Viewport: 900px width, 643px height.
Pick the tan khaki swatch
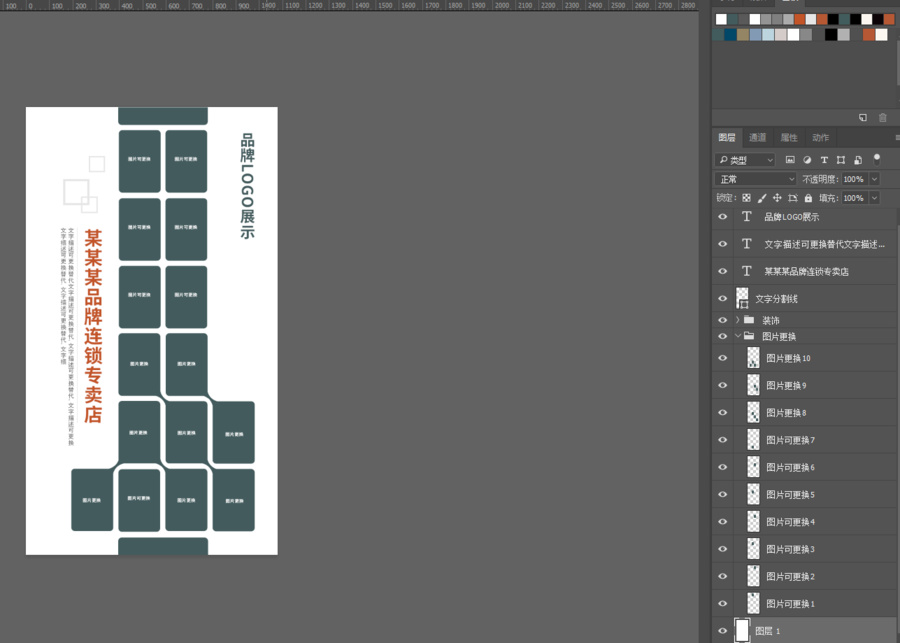point(743,34)
